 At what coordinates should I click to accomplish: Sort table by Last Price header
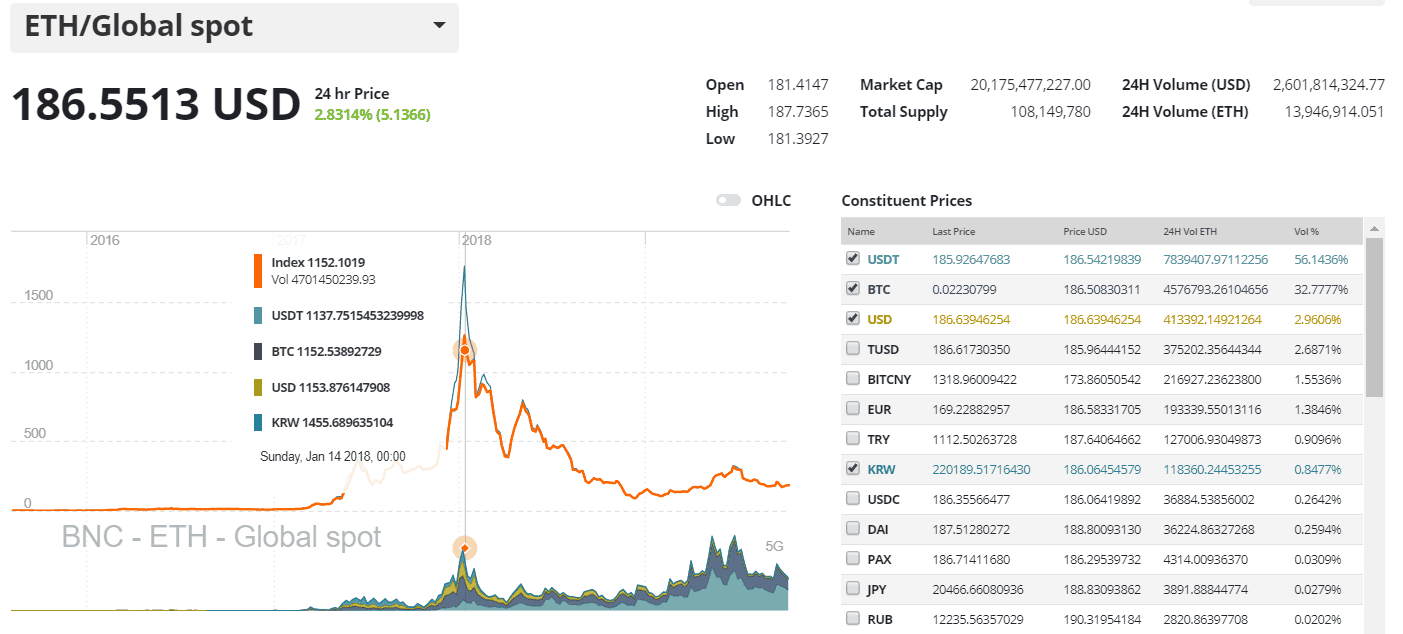[953, 231]
